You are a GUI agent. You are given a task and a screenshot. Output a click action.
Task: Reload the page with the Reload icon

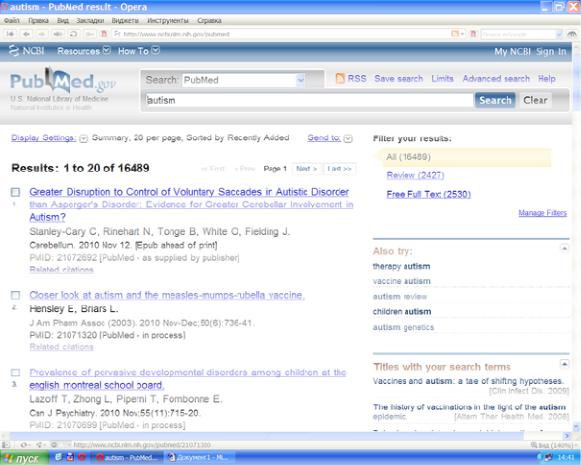(73, 34)
